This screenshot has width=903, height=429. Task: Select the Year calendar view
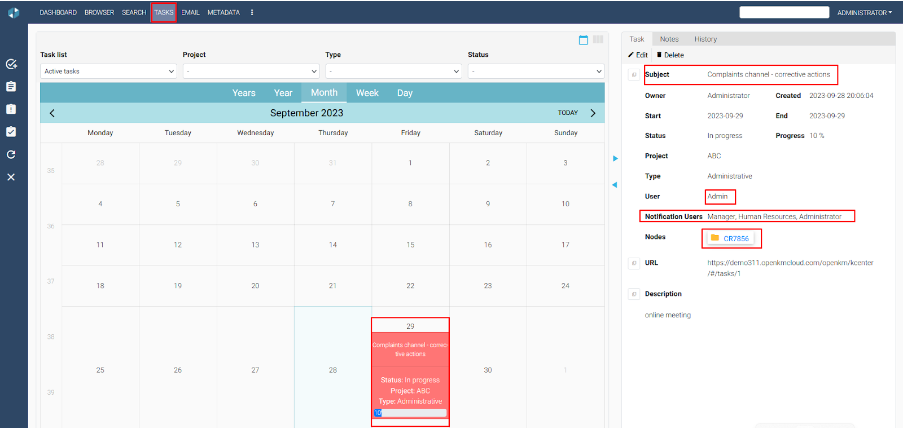tap(283, 93)
